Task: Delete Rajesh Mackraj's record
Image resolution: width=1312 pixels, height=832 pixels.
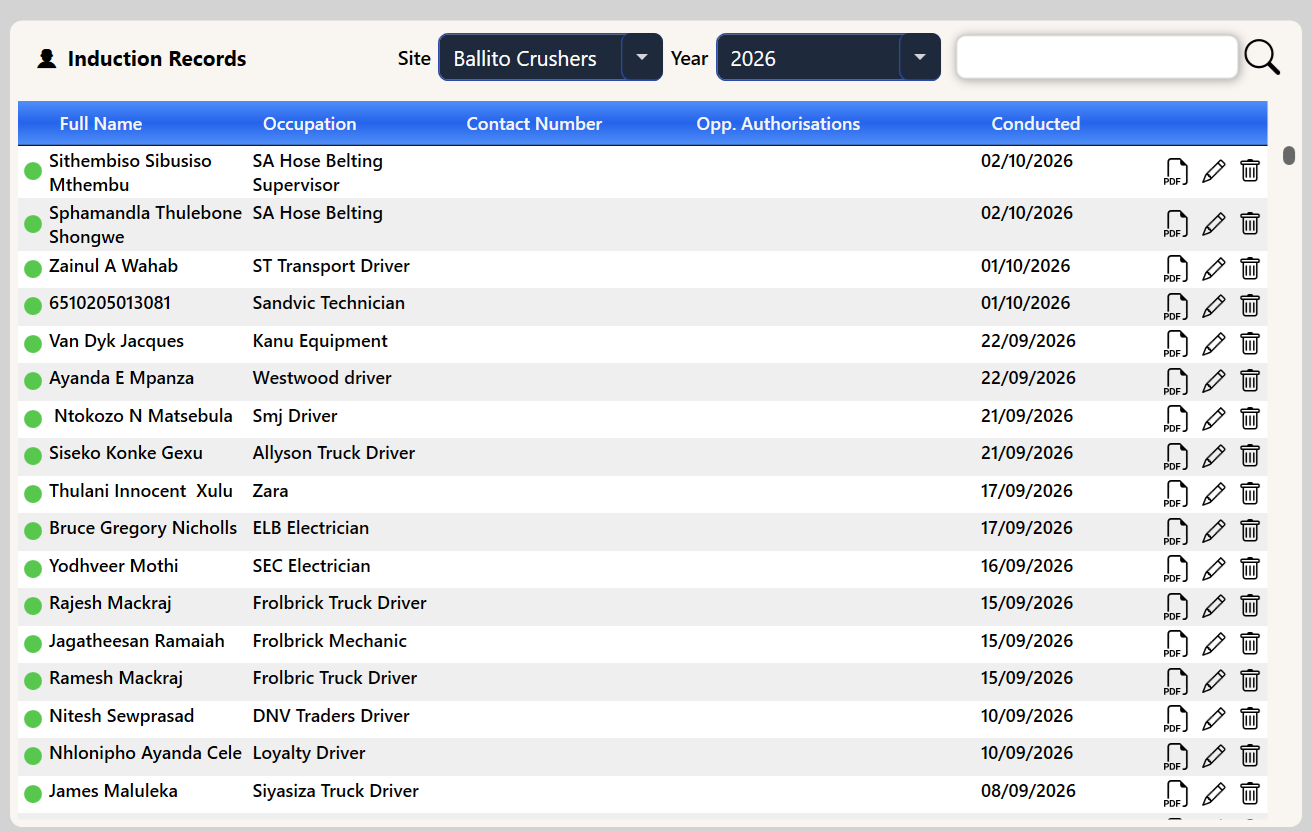Action: (x=1250, y=605)
